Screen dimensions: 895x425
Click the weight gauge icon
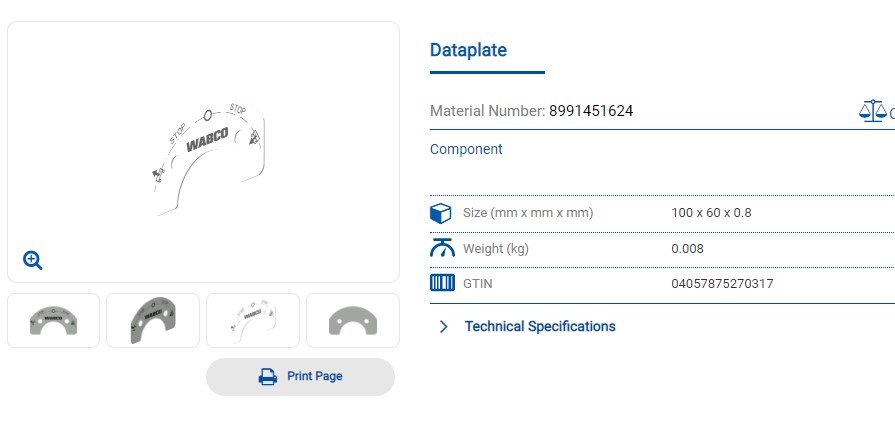coord(442,249)
